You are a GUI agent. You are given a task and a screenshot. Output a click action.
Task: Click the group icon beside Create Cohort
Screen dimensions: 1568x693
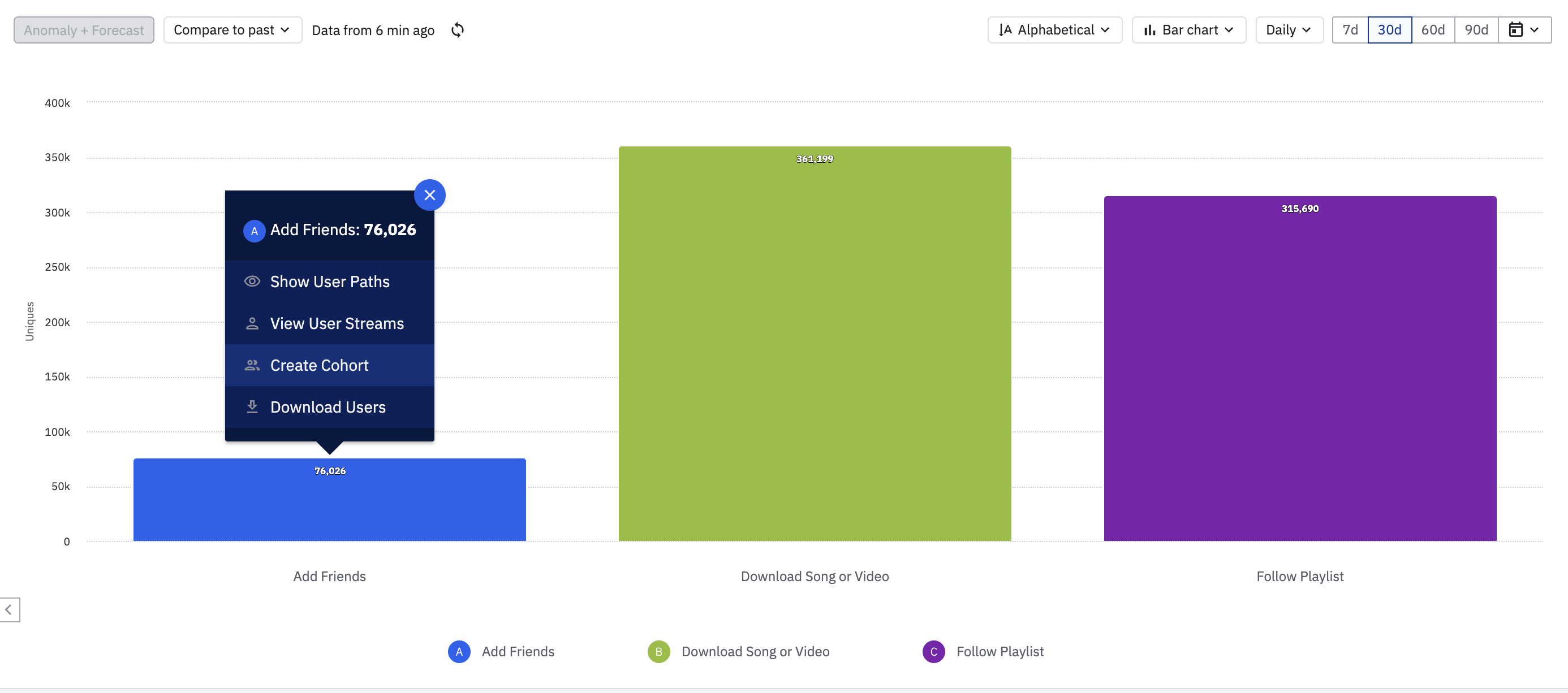252,365
